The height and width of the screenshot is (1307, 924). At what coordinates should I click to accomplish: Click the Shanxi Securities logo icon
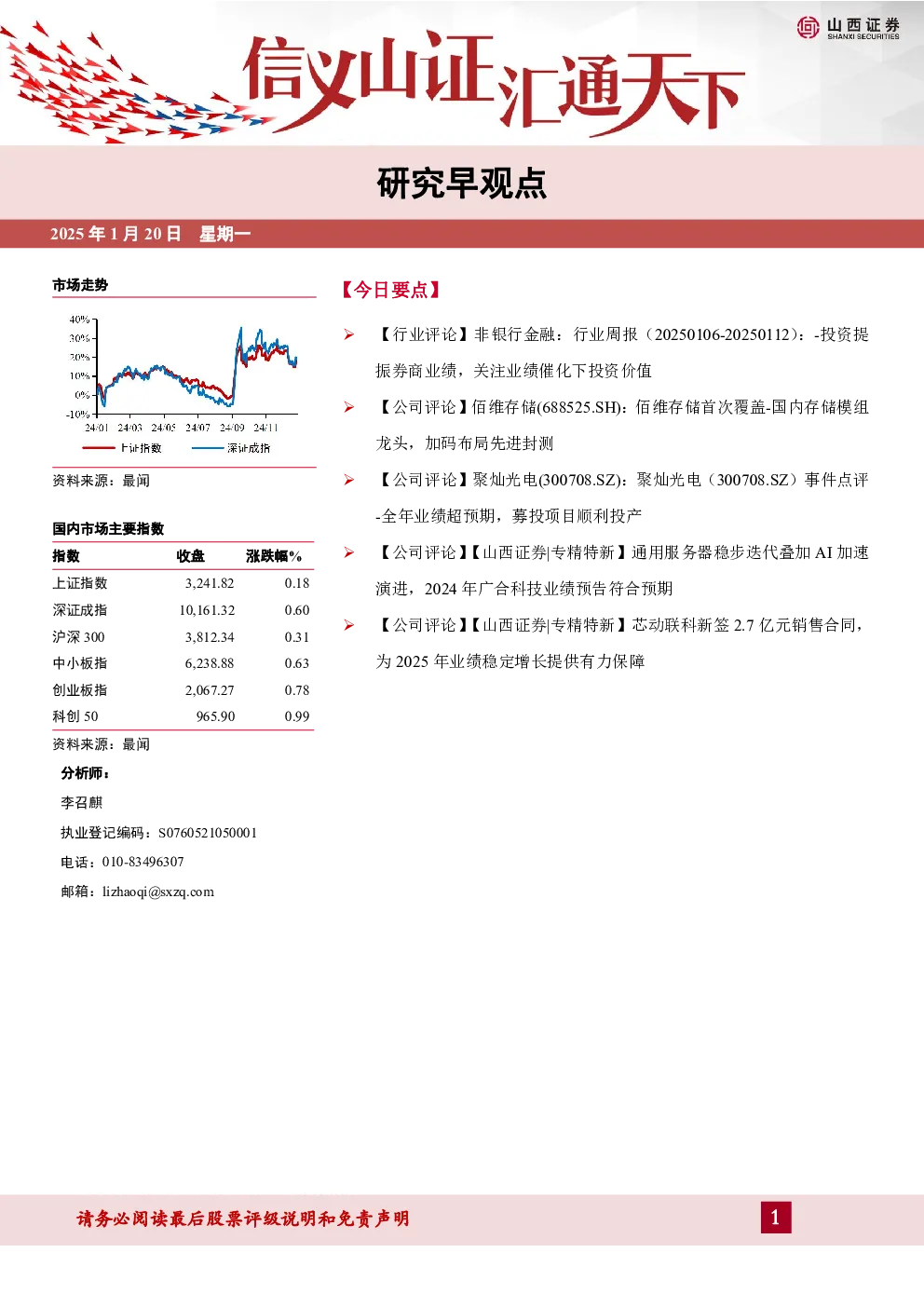point(808,28)
